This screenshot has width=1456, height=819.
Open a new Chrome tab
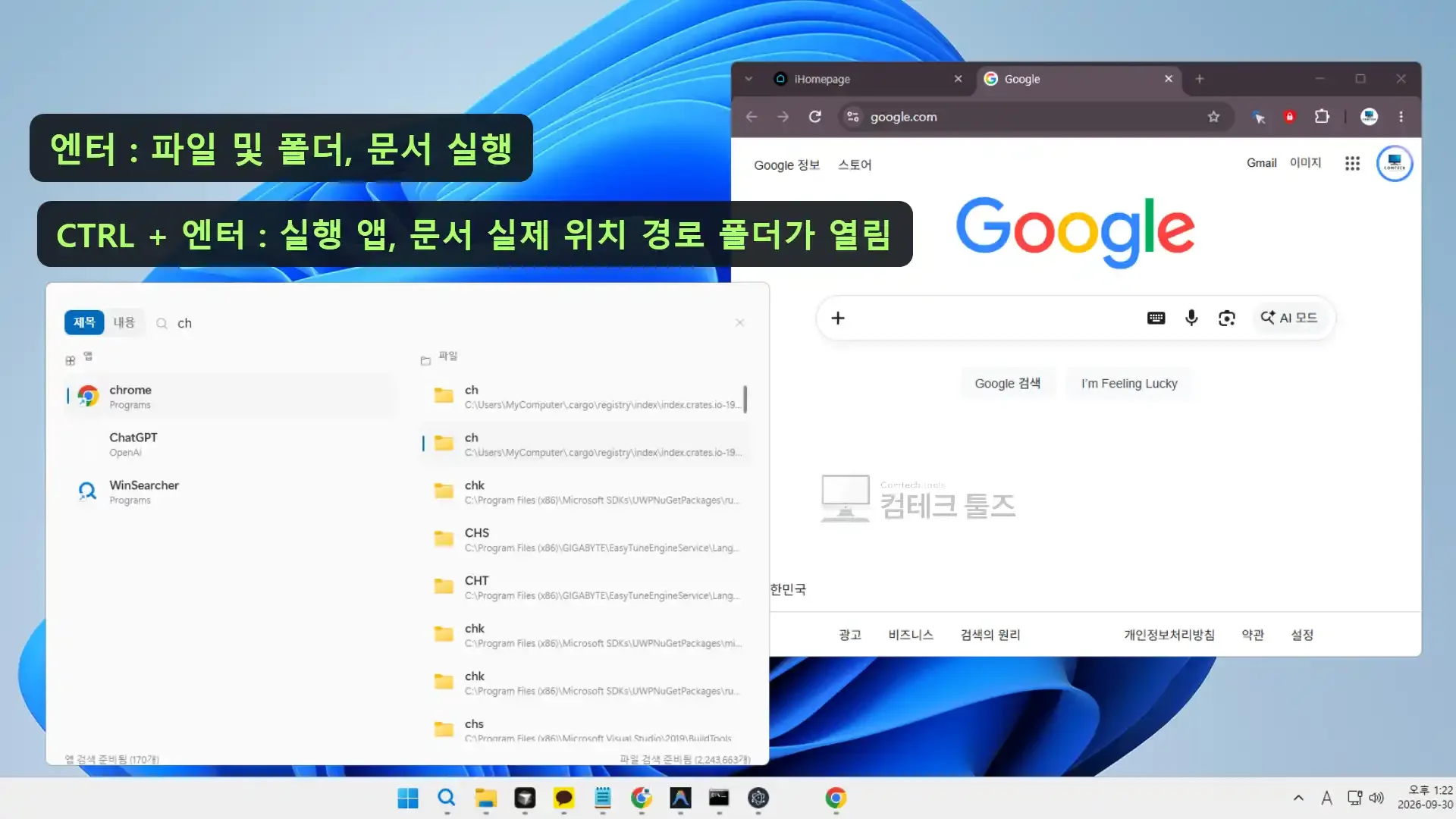pyautogui.click(x=1200, y=79)
